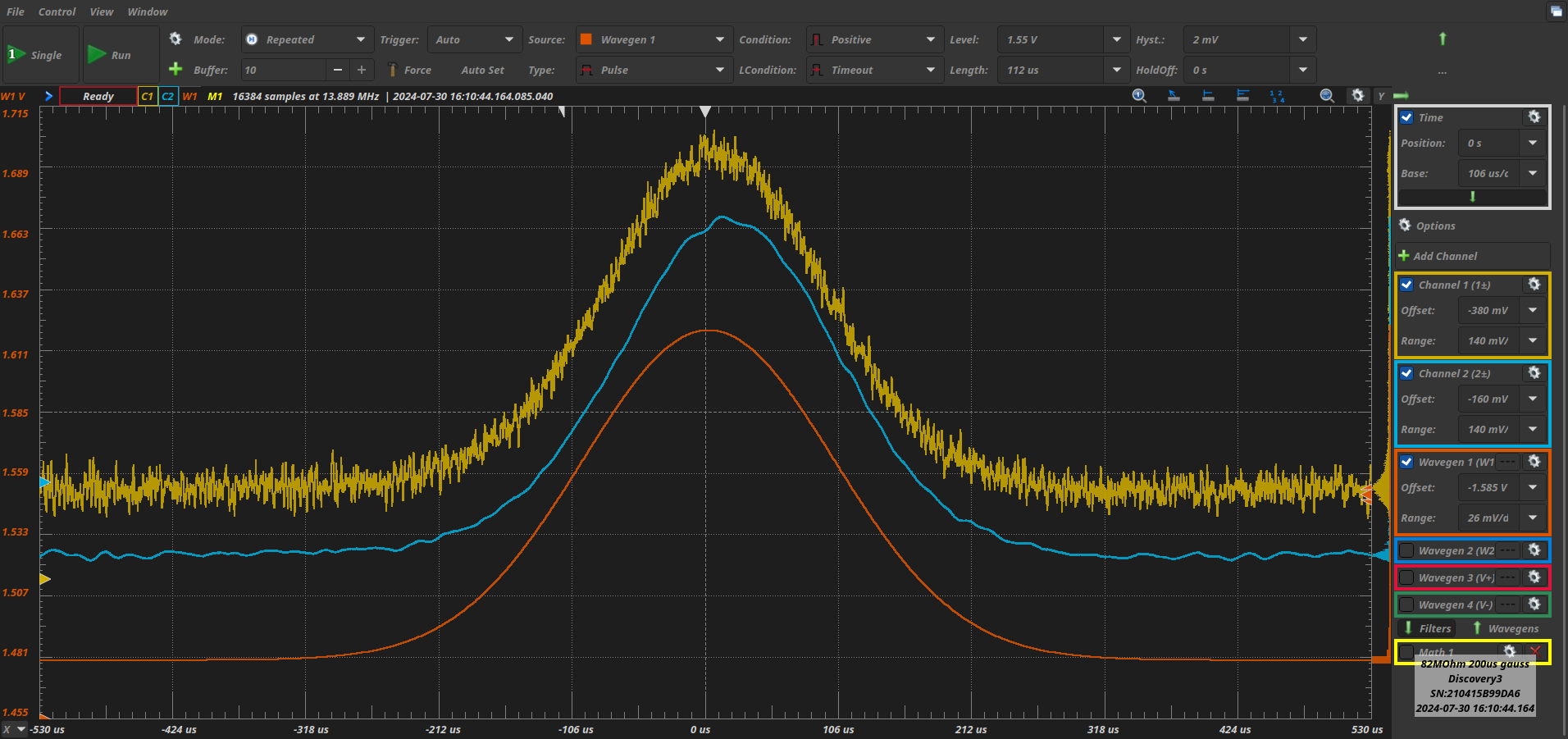Viewport: 1568px width, 739px height.
Task: Open Wavegen 3 settings gear
Action: (x=1534, y=577)
